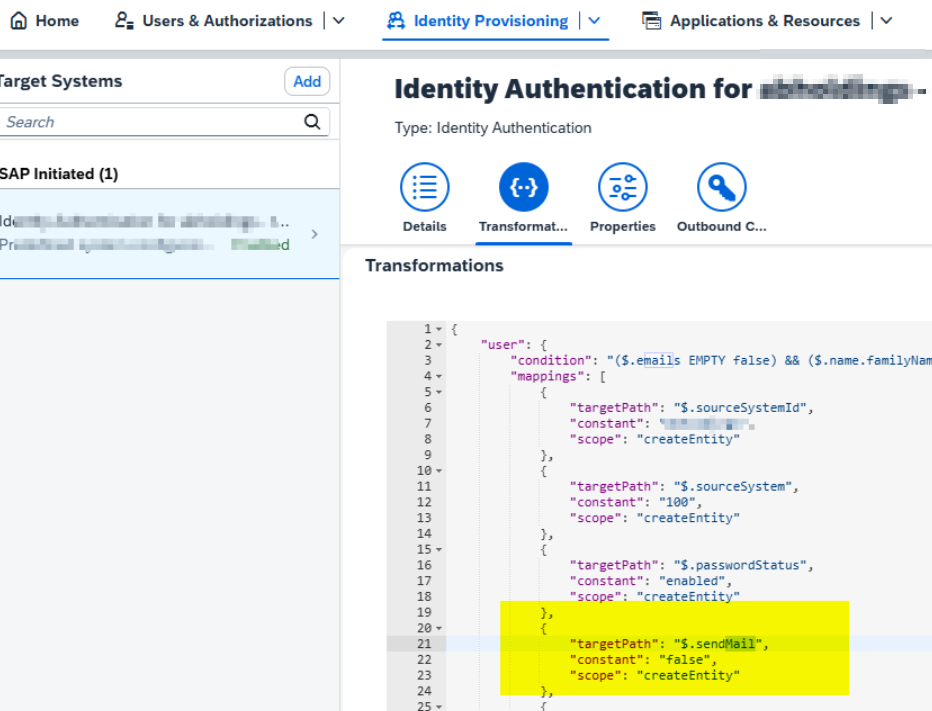
Task: Click the search magnifier icon
Action: pyautogui.click(x=312, y=122)
